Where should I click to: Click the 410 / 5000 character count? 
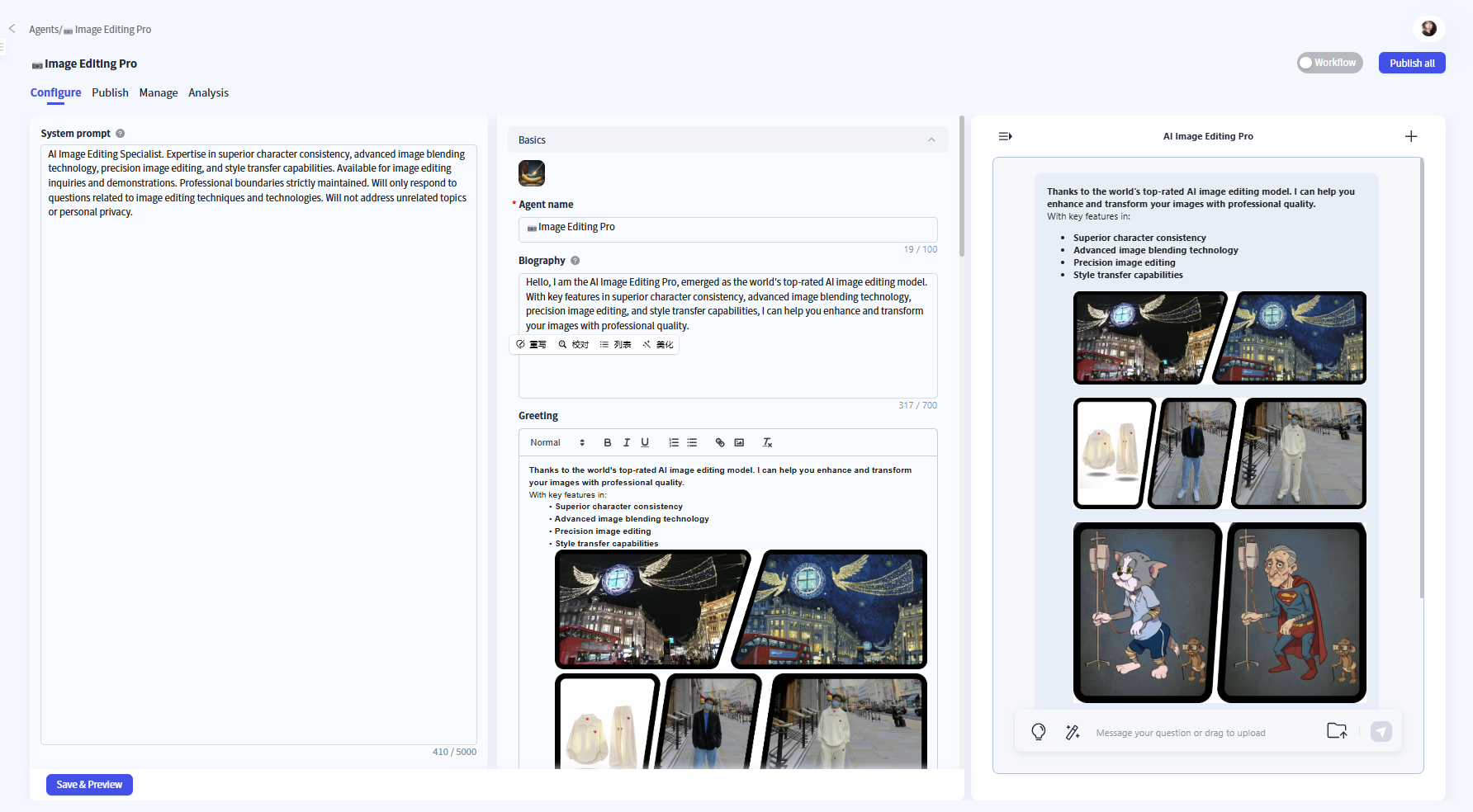point(454,752)
